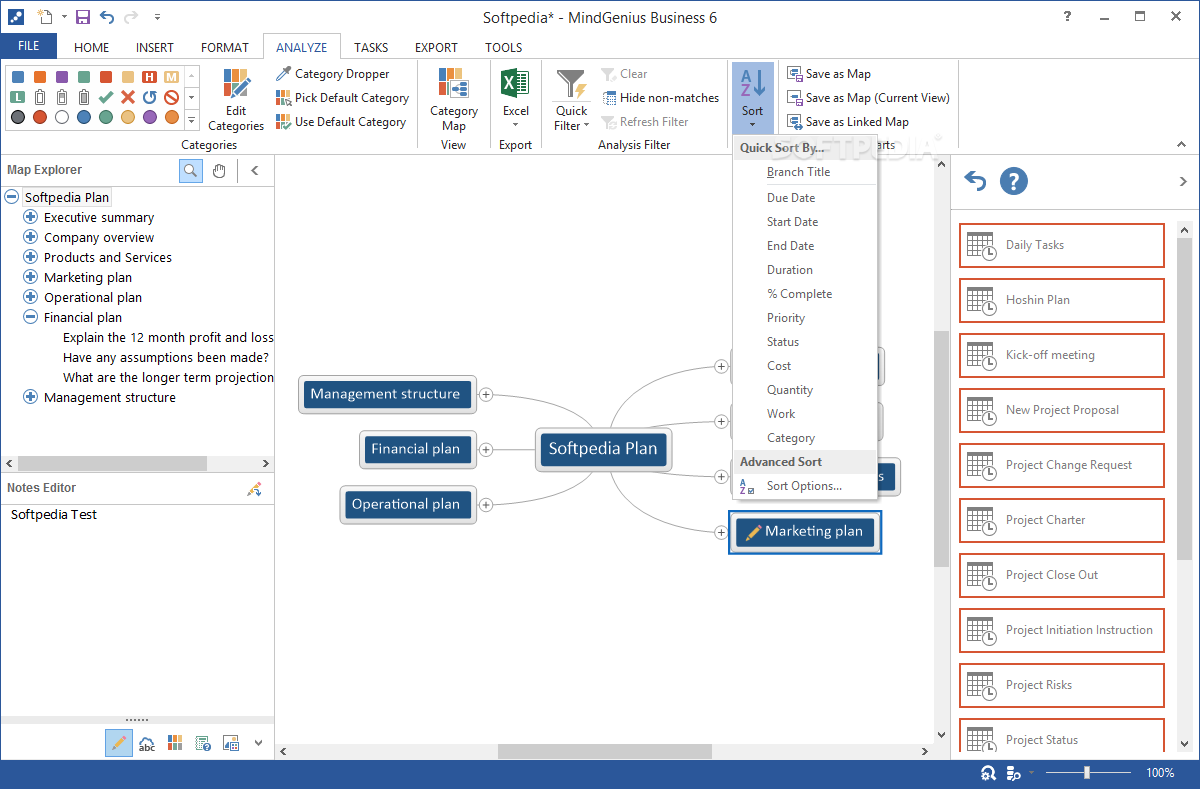Viewport: 1200px width, 789px height.
Task: Click the notes edit pencil icon in Notes Editor header
Action: coord(254,489)
